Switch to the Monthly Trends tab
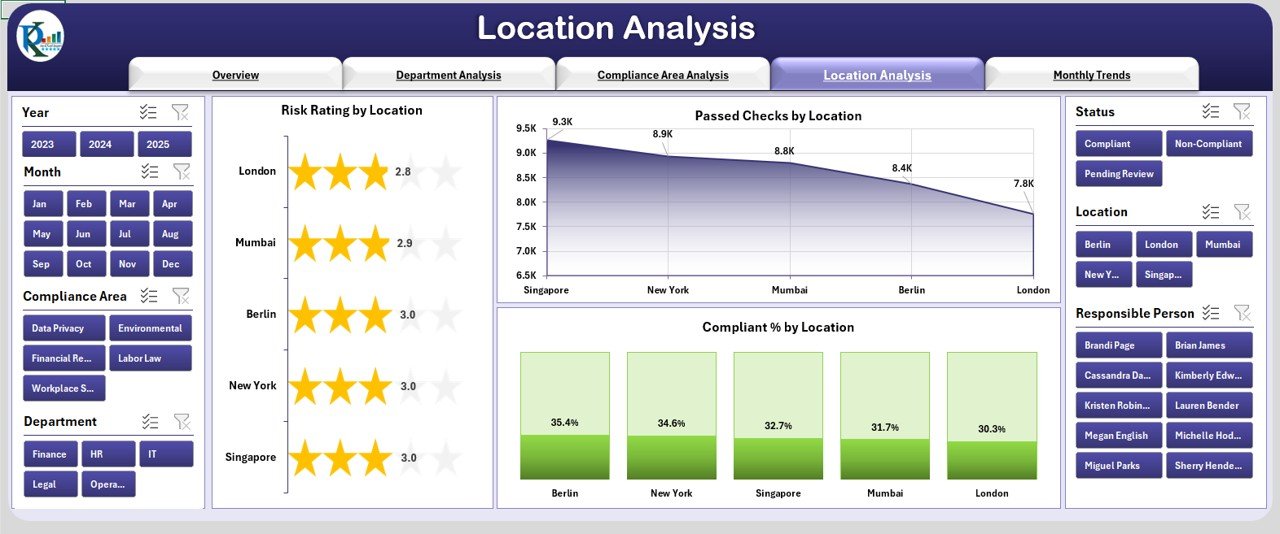 (x=1091, y=75)
